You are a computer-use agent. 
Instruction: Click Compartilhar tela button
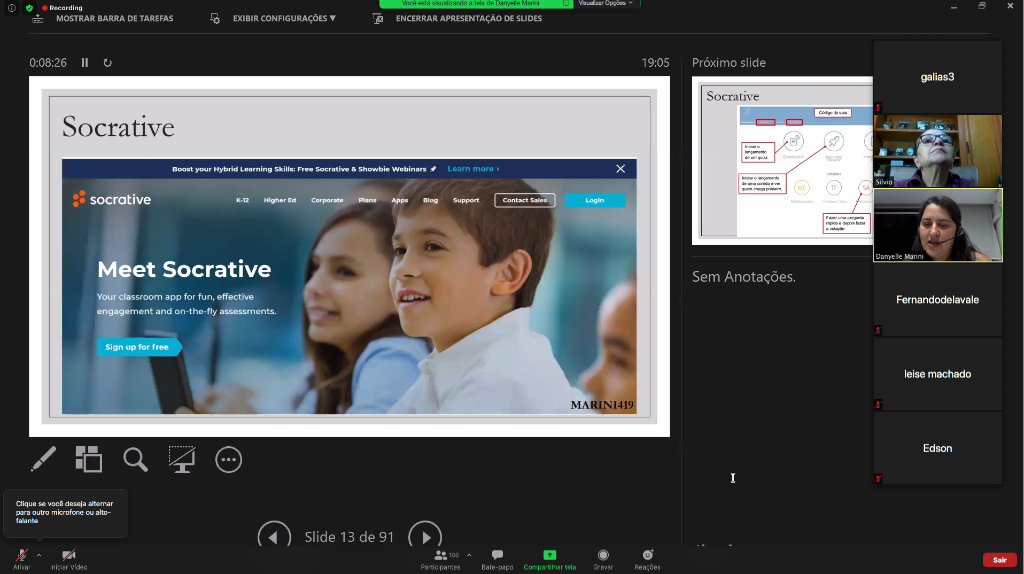click(x=550, y=560)
